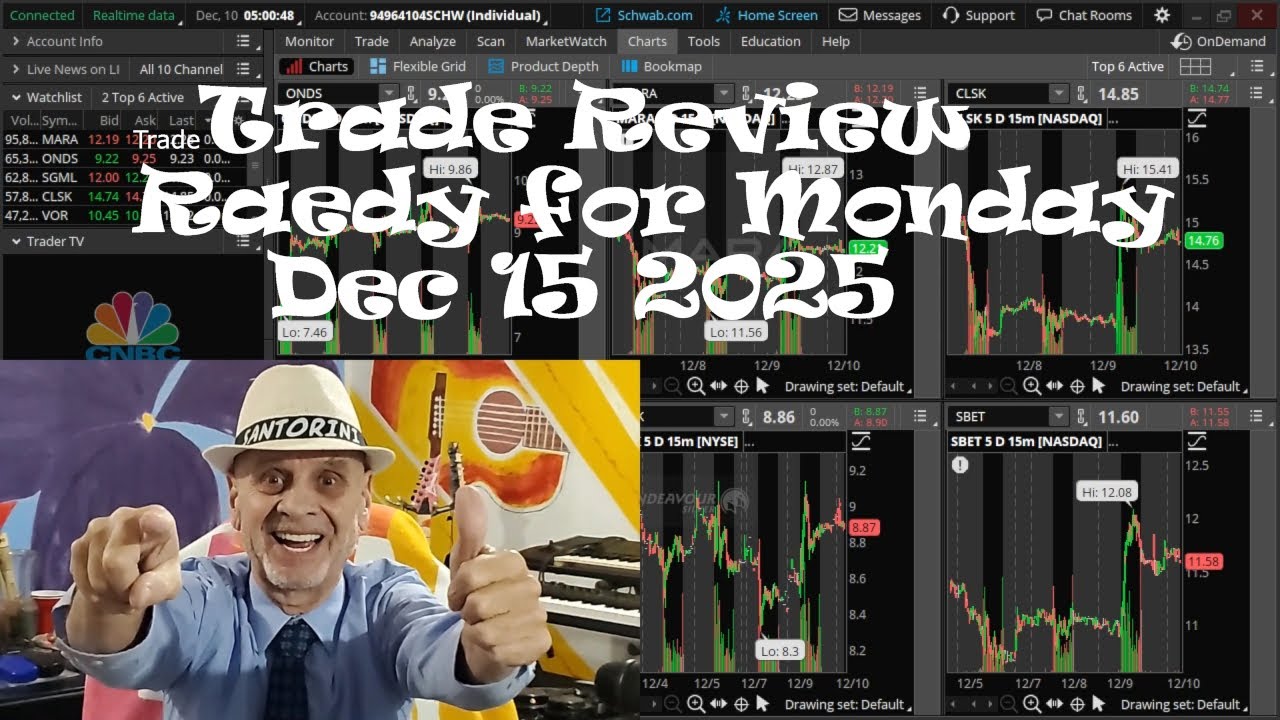This screenshot has height=720, width=1280.
Task: Select crosshair cursor on the CLSK chart
Action: 1077,386
